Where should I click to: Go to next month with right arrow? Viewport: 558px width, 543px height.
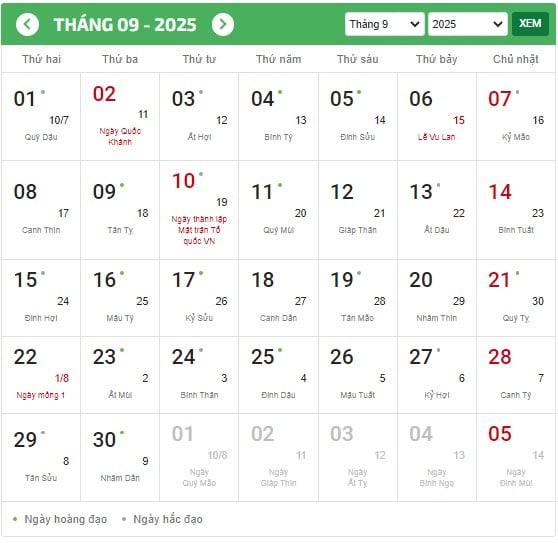pyautogui.click(x=223, y=24)
